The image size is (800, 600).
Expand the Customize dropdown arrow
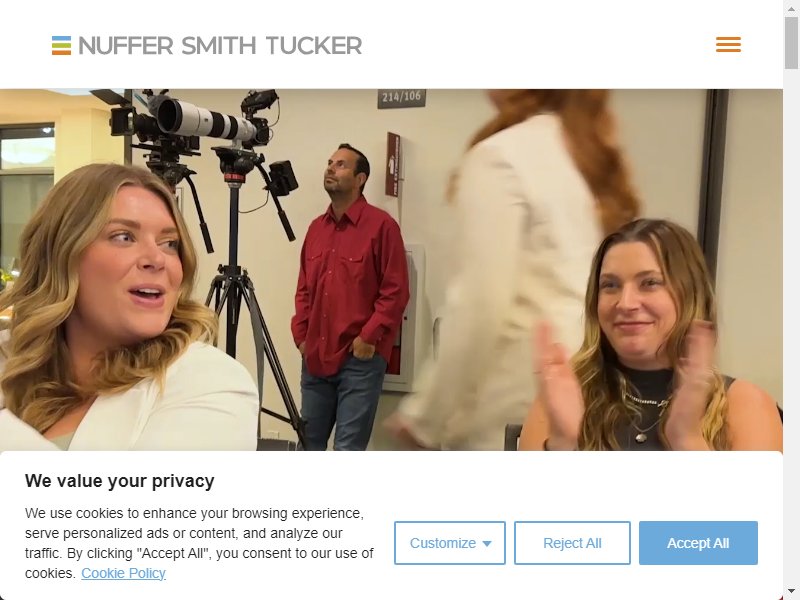(487, 543)
